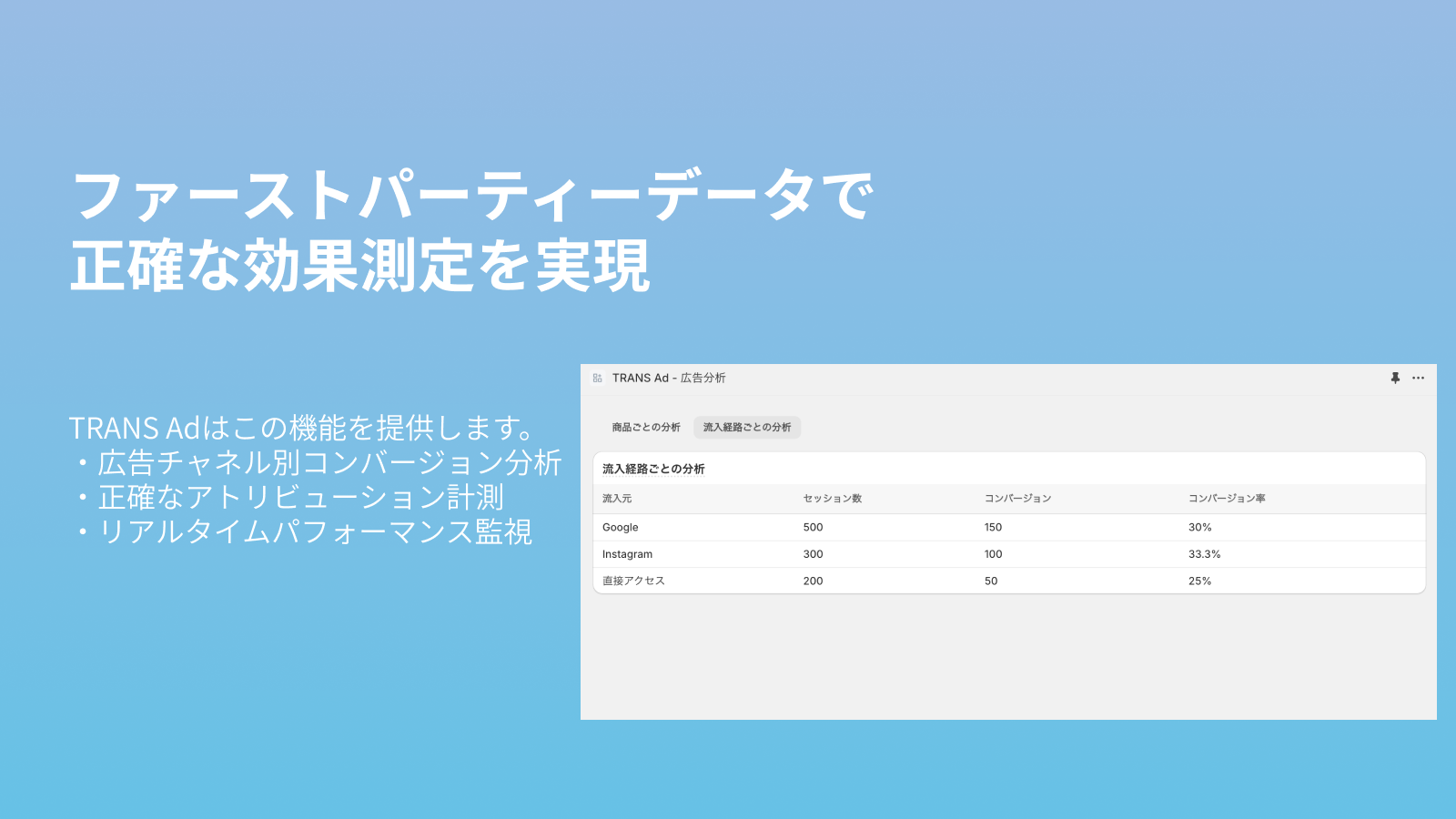
Task: Switch to 商品ごとの分析 tab
Action: click(646, 427)
